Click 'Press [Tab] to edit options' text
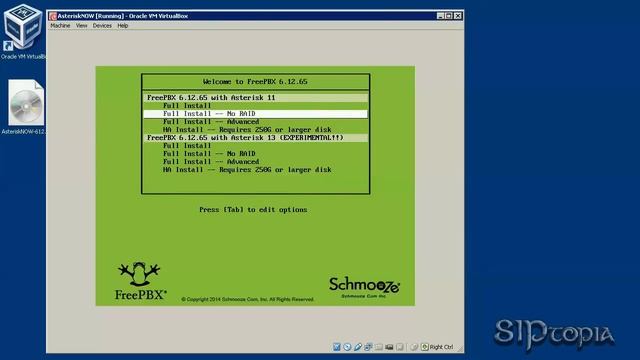Screen dimensions: 640x360 click(253, 209)
